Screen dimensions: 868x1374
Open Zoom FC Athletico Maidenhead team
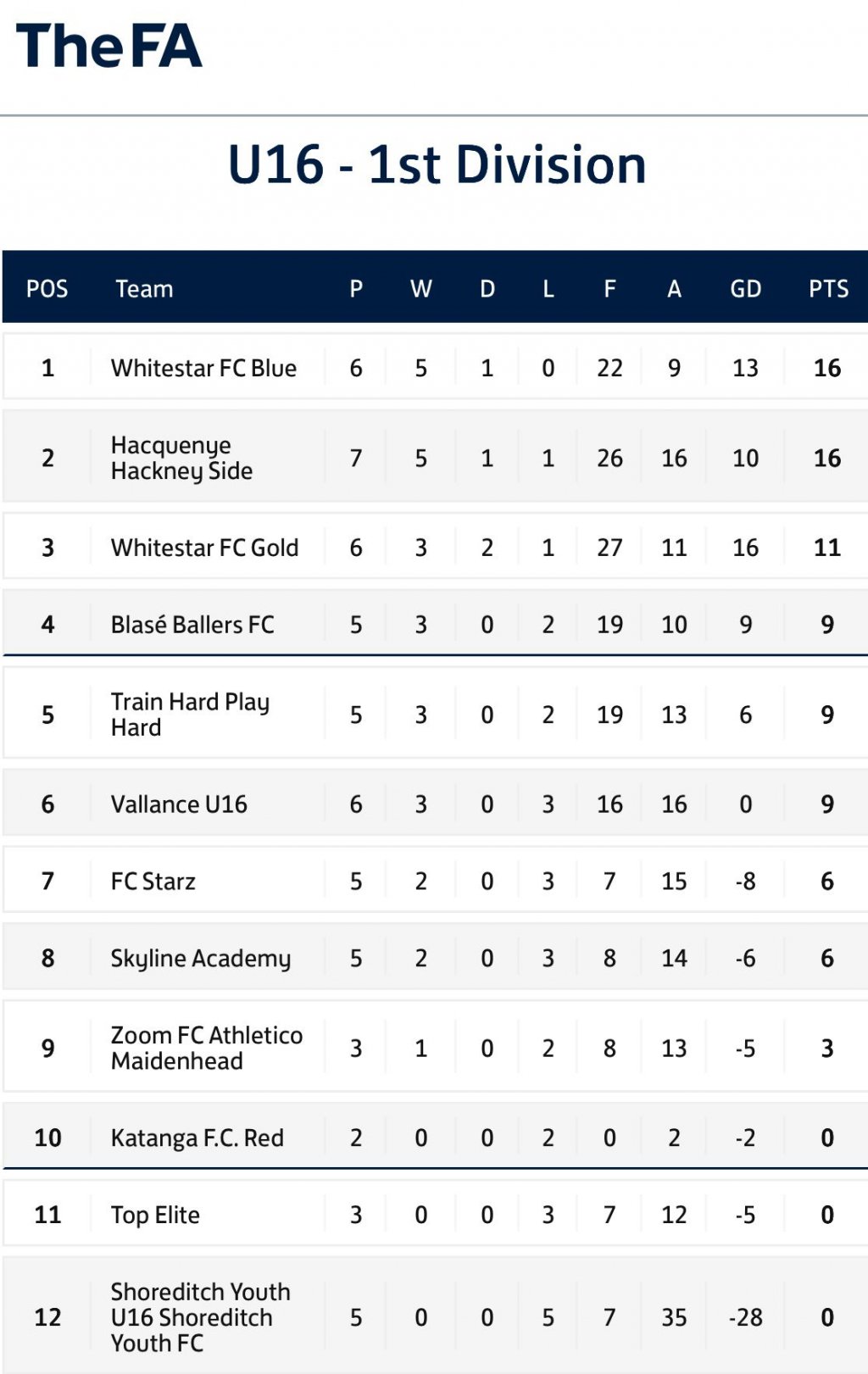(206, 1049)
